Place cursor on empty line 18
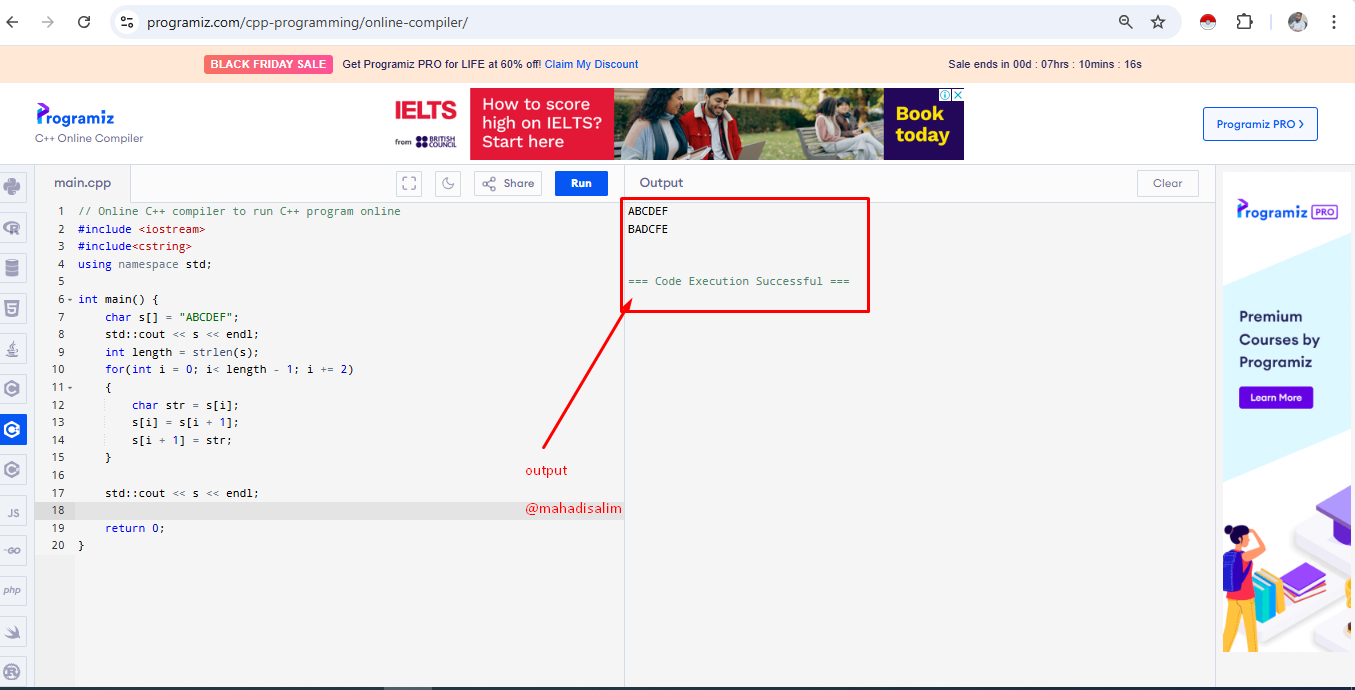Image resolution: width=1355 pixels, height=690 pixels. [349, 511]
